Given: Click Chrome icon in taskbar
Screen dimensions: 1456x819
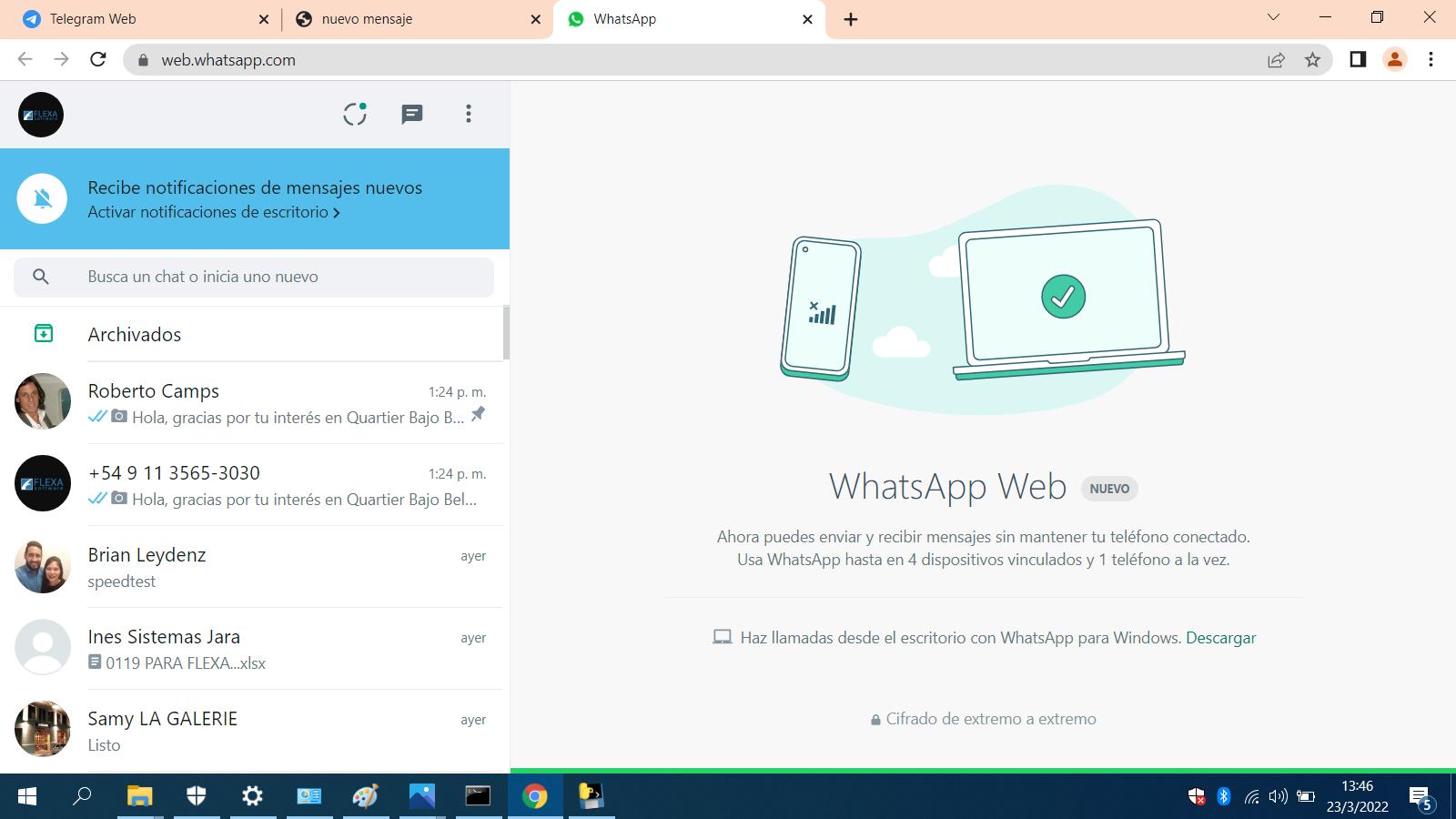Looking at the screenshot, I should pyautogui.click(x=535, y=796).
